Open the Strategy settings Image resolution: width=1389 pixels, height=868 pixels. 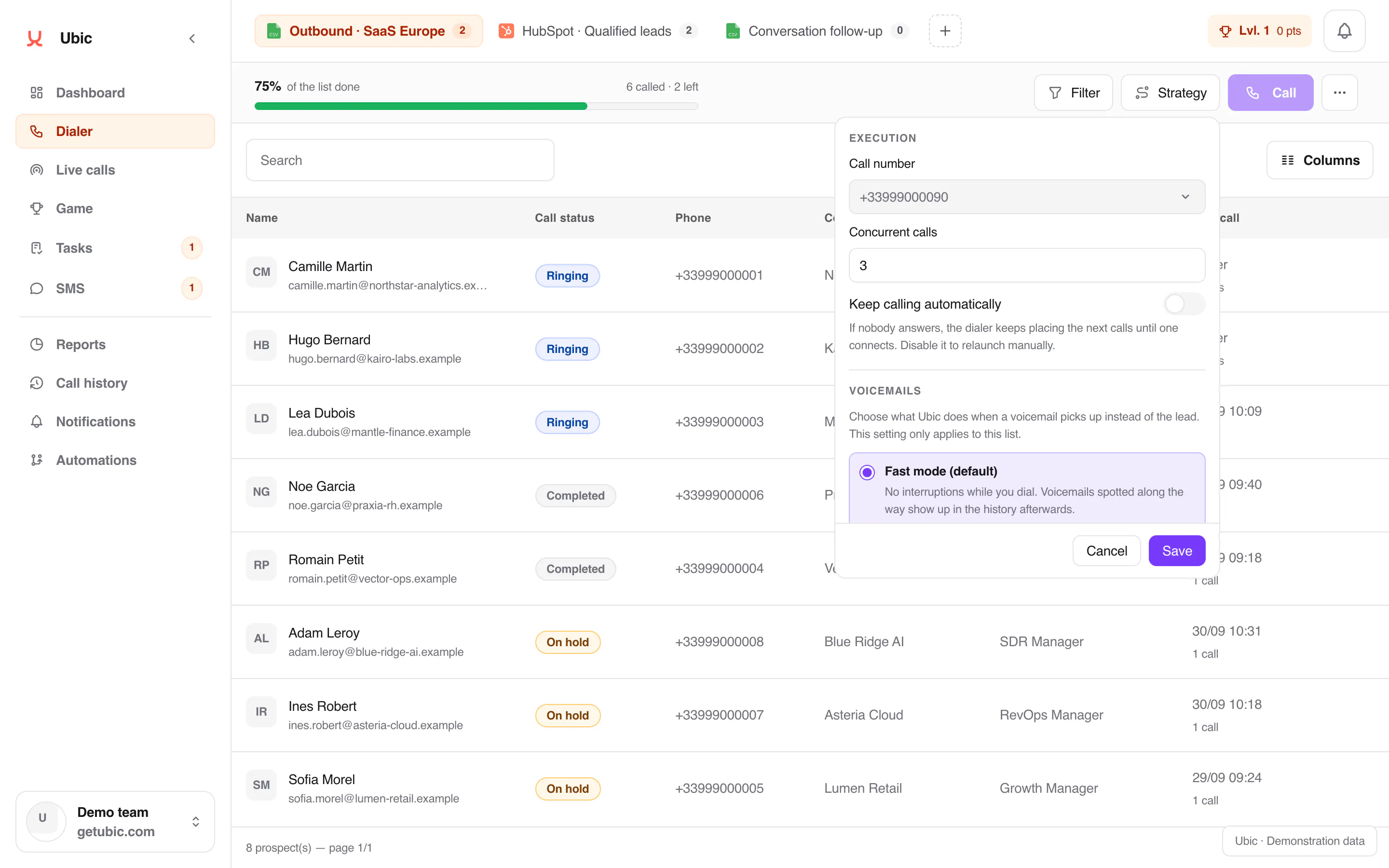pyautogui.click(x=1171, y=93)
